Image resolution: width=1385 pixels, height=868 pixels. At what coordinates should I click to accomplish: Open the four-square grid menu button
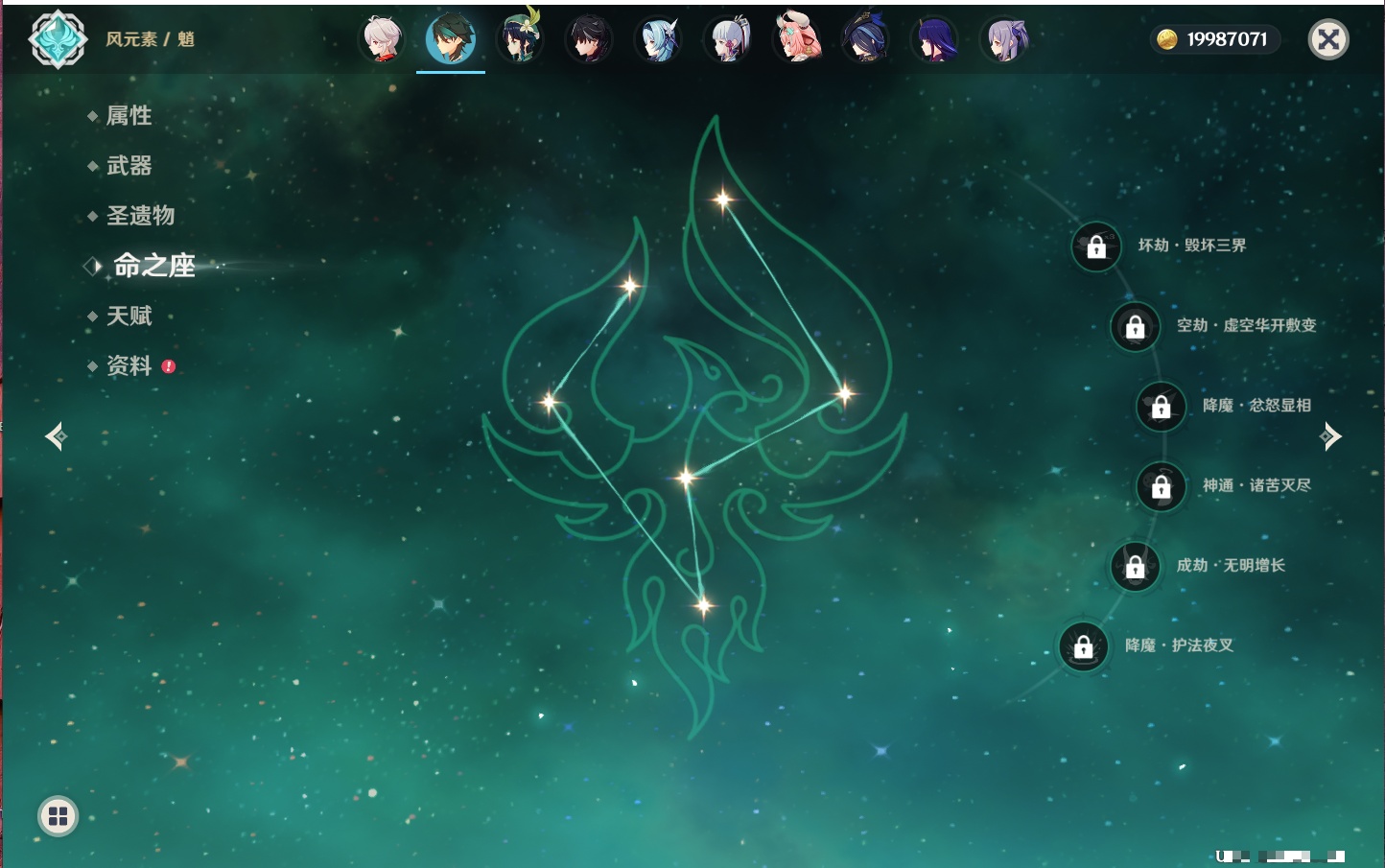coord(58,816)
